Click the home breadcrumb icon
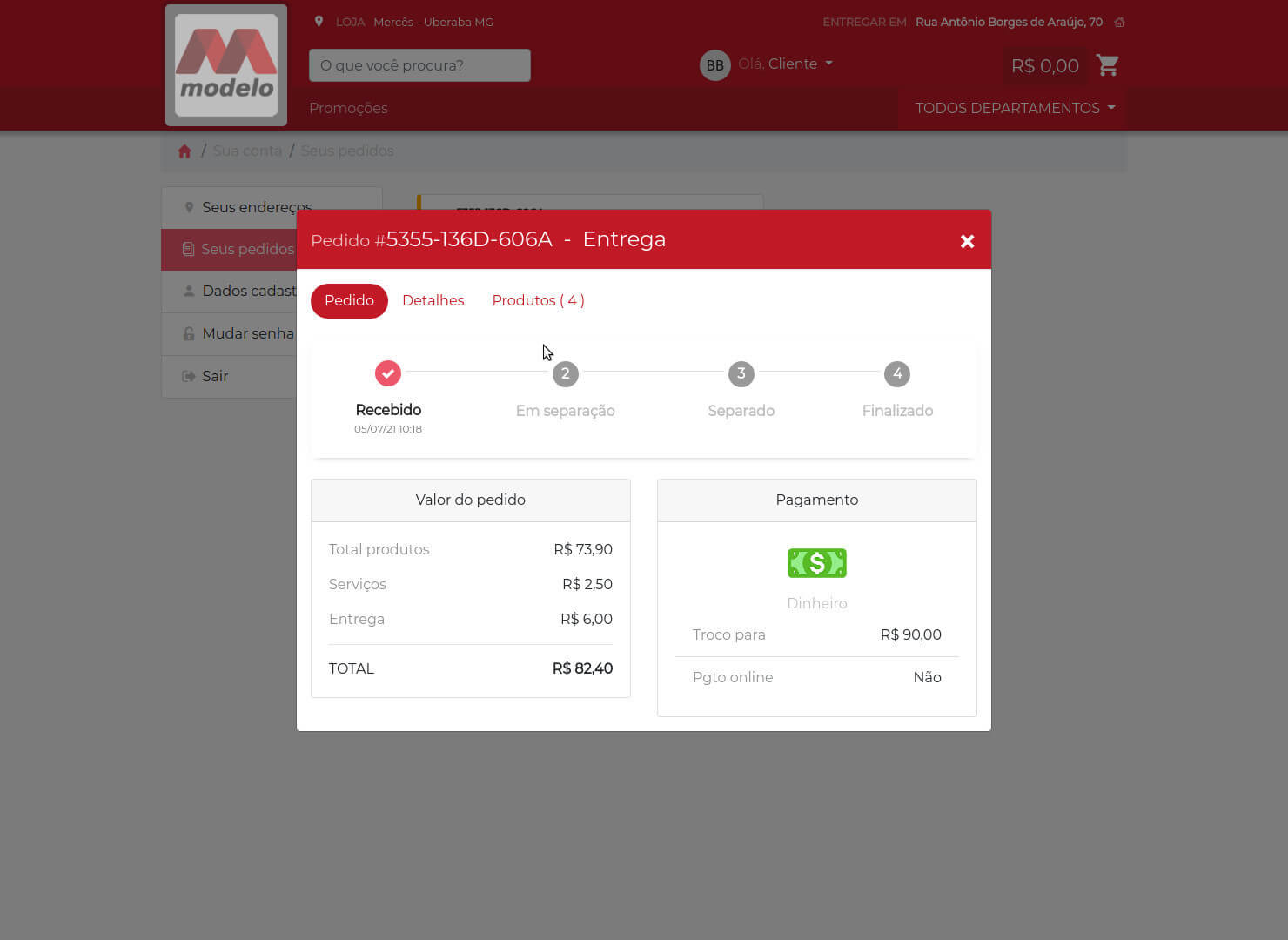 [x=184, y=151]
